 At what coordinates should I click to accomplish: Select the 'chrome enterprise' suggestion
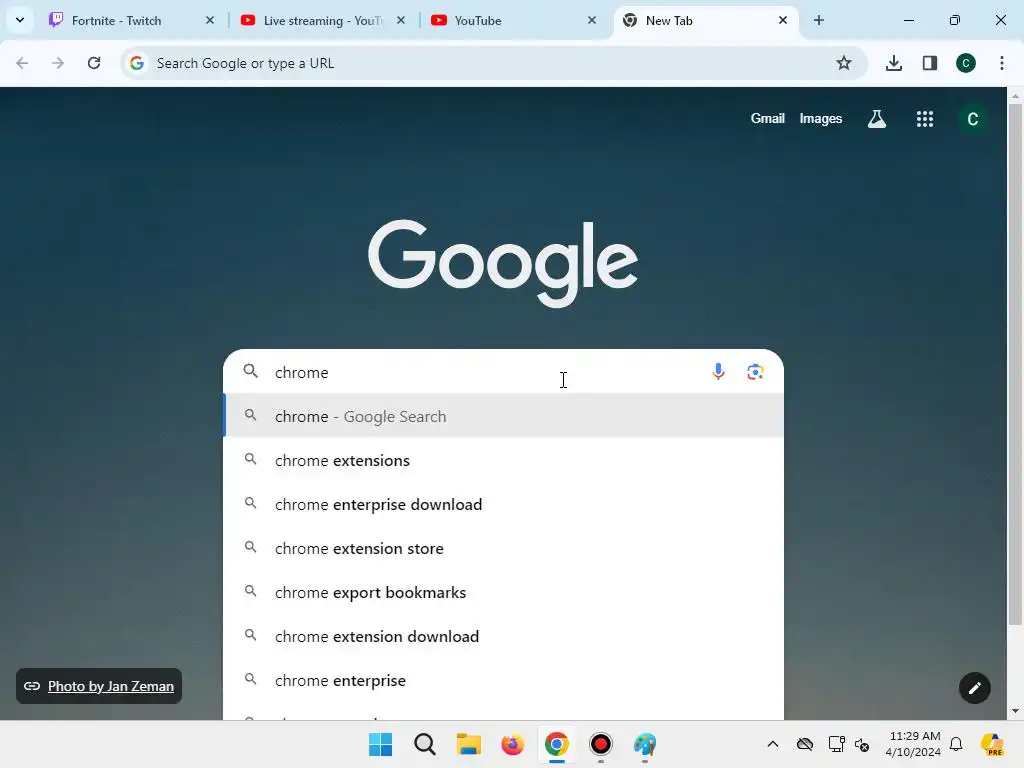click(x=504, y=680)
